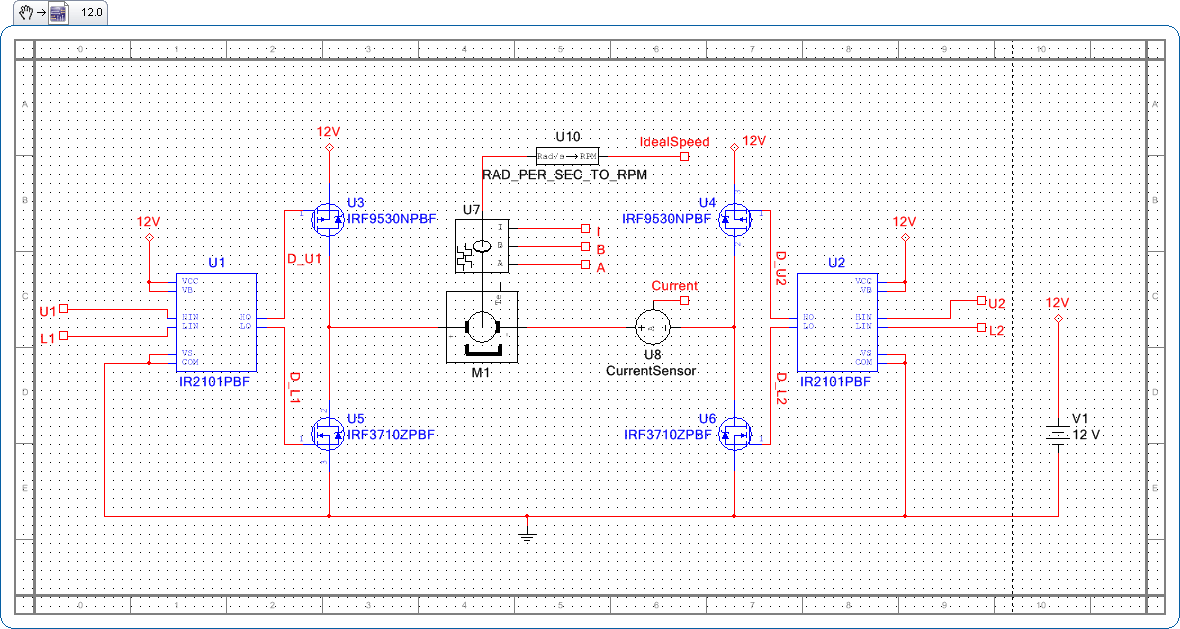
Task: Click the 12V power symbol above U4
Action: [735, 149]
